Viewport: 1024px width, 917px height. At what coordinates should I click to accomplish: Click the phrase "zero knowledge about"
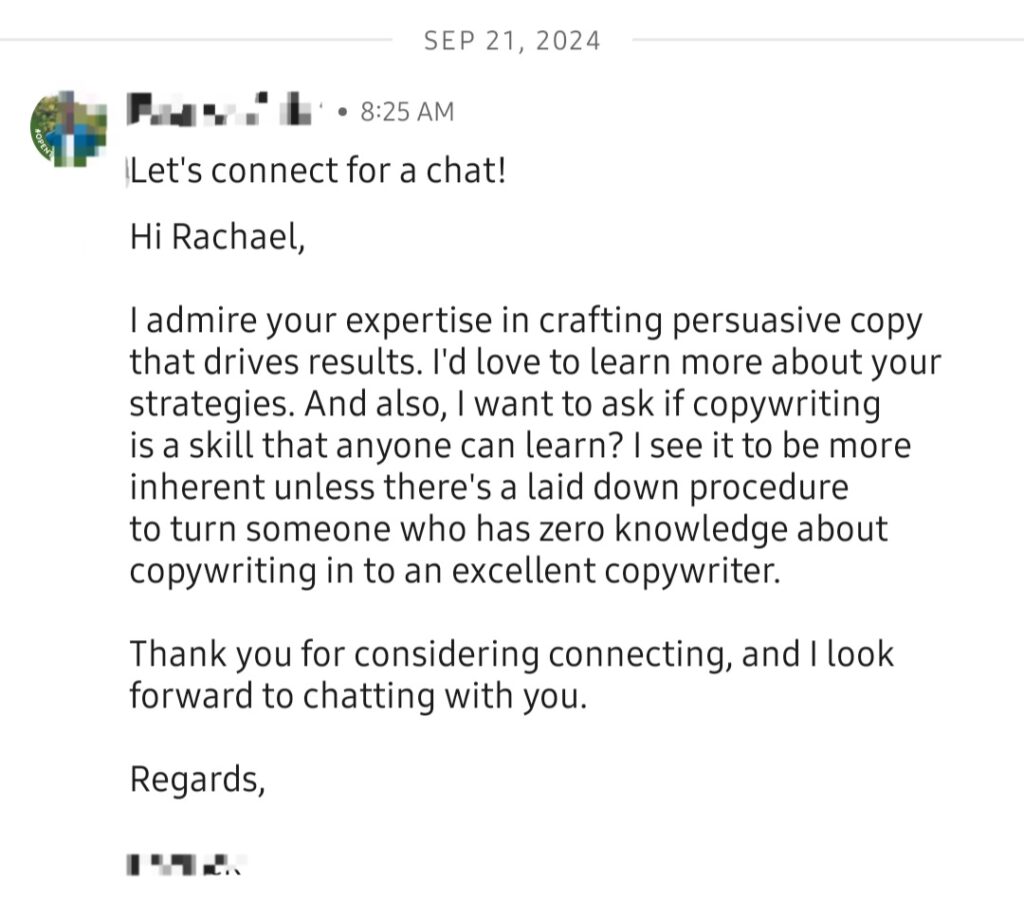click(713, 529)
